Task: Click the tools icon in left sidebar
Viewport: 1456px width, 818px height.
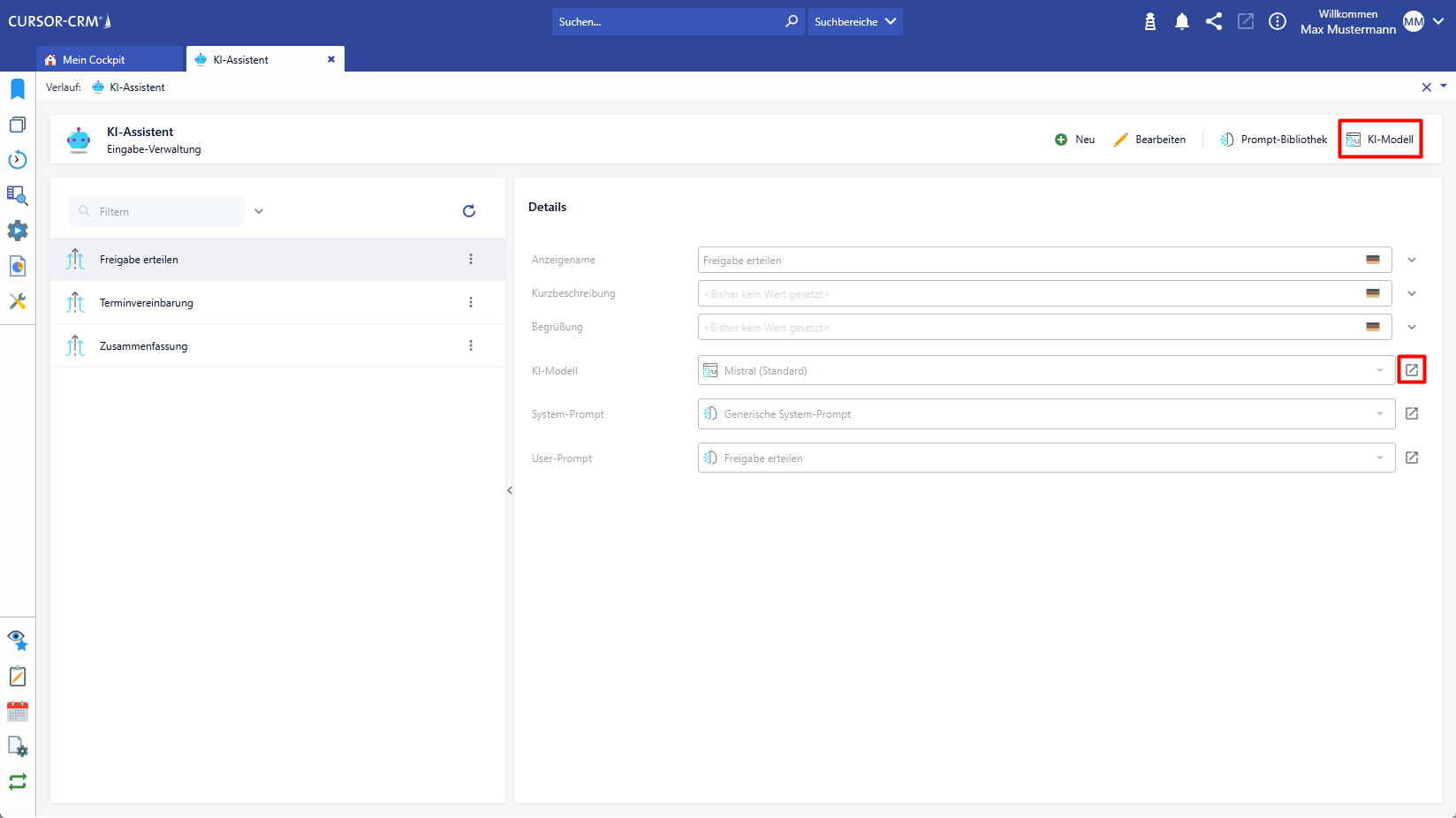Action: tap(18, 301)
